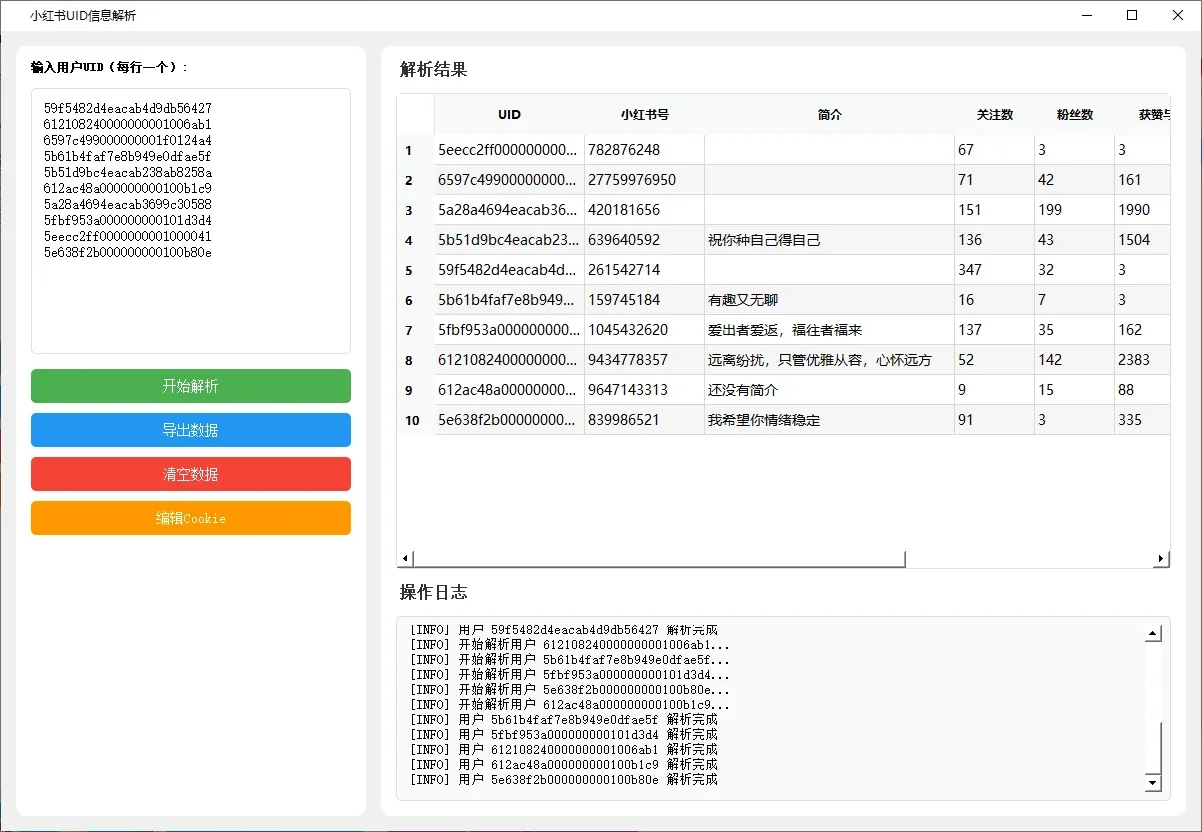Click the log panel vertical scrollbar thumb
Viewport: 1202px width, 832px height.
click(x=1153, y=747)
